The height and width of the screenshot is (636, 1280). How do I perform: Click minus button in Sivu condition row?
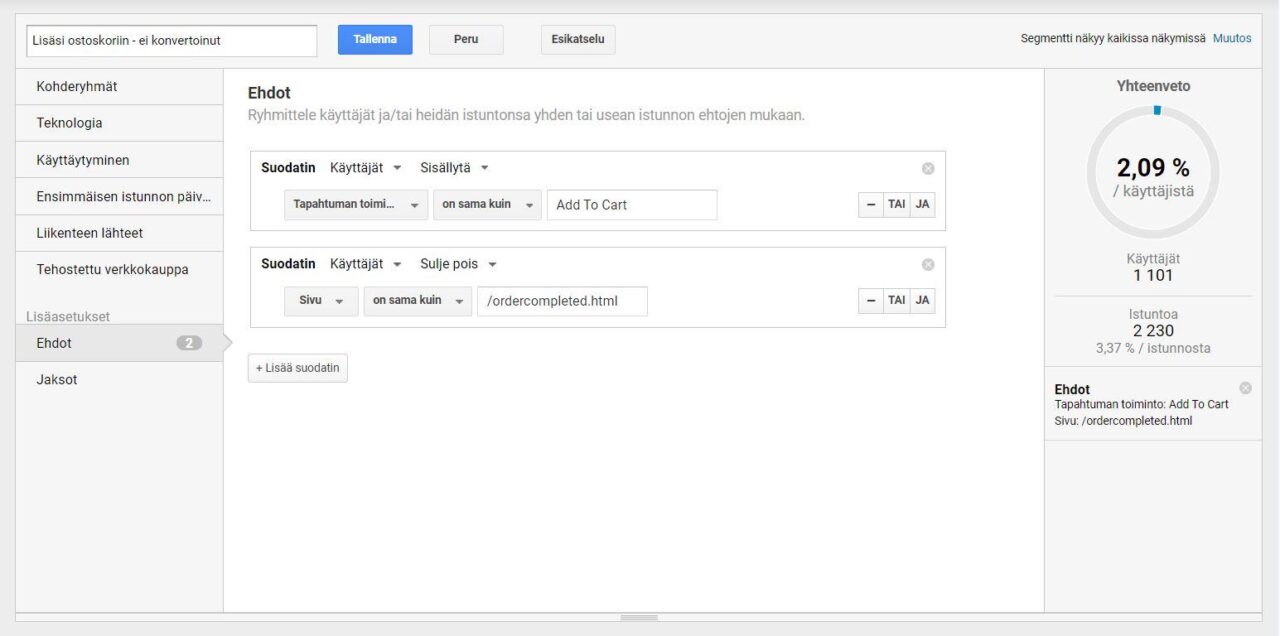[871, 300]
